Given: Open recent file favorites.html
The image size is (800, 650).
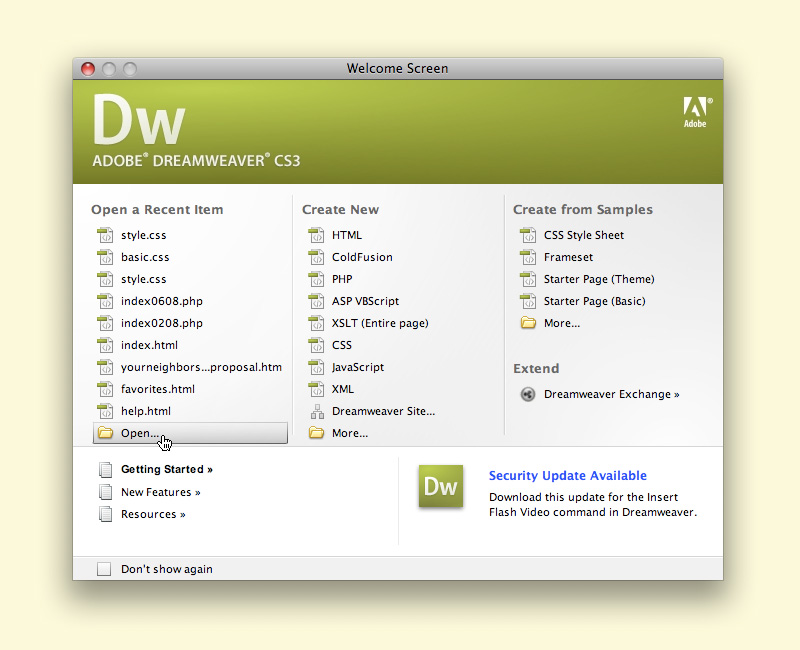Looking at the screenshot, I should click(157, 389).
